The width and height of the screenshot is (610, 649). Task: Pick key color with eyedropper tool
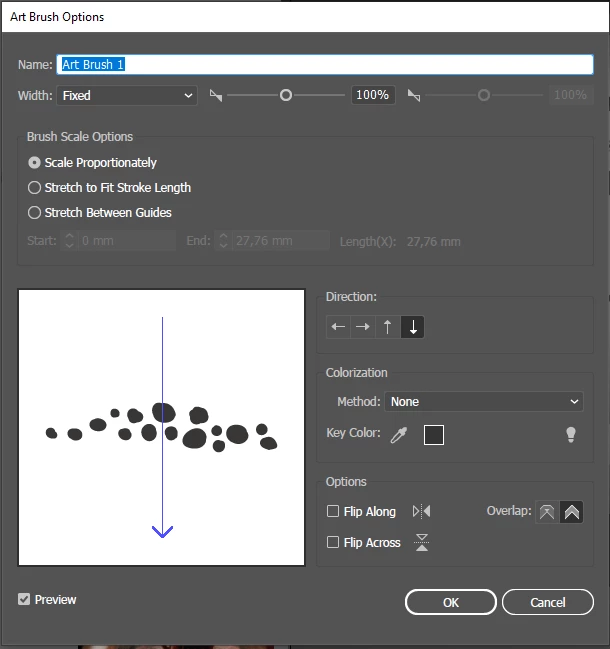399,435
